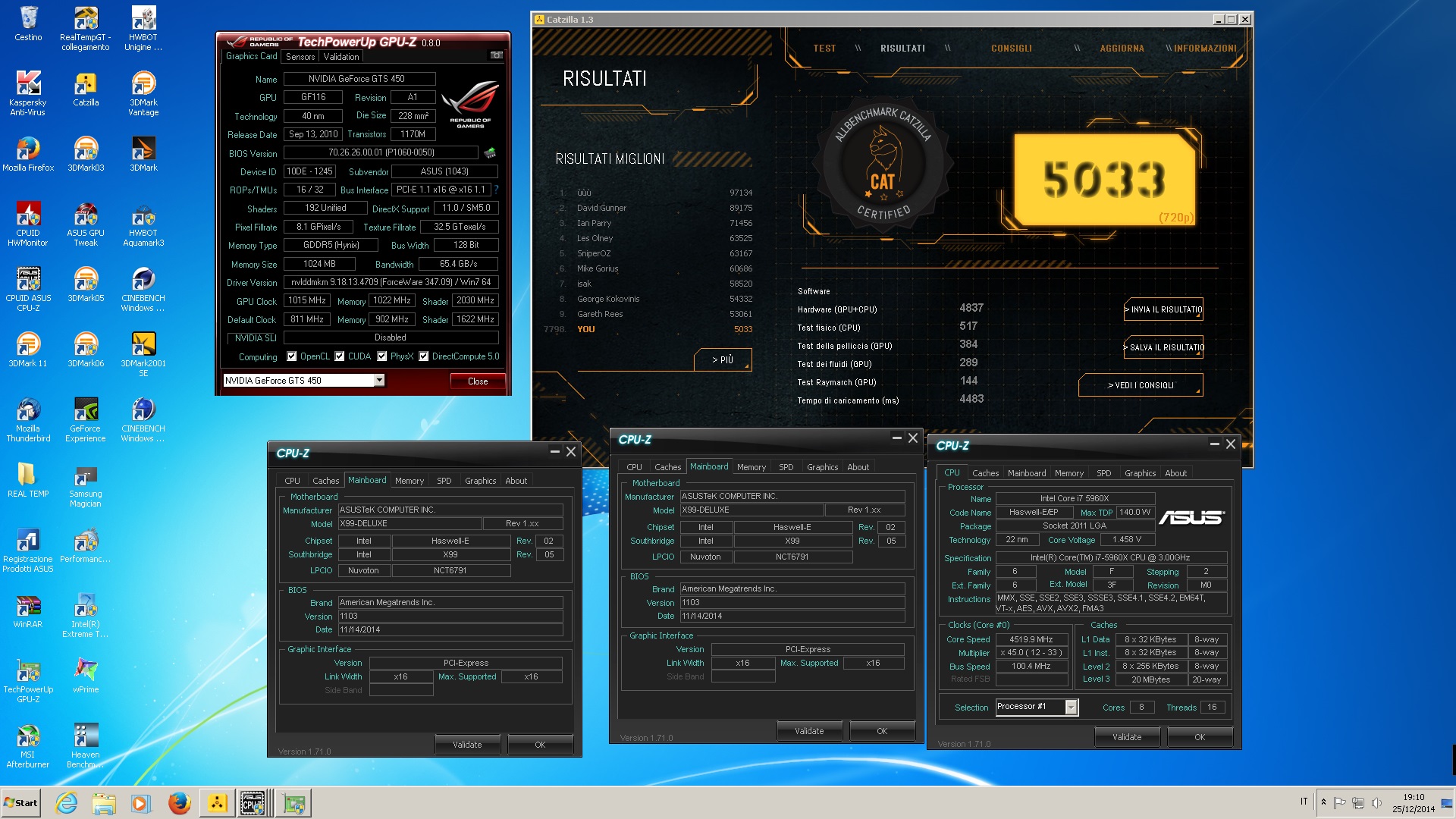
Task: Open MSI Afterburner desktop icon
Action: pyautogui.click(x=28, y=745)
